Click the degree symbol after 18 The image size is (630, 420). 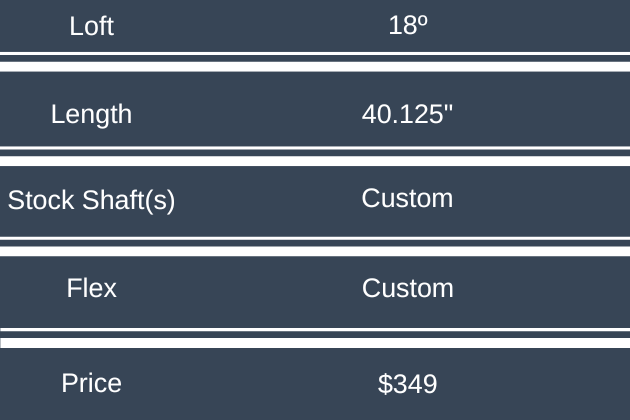[423, 21]
